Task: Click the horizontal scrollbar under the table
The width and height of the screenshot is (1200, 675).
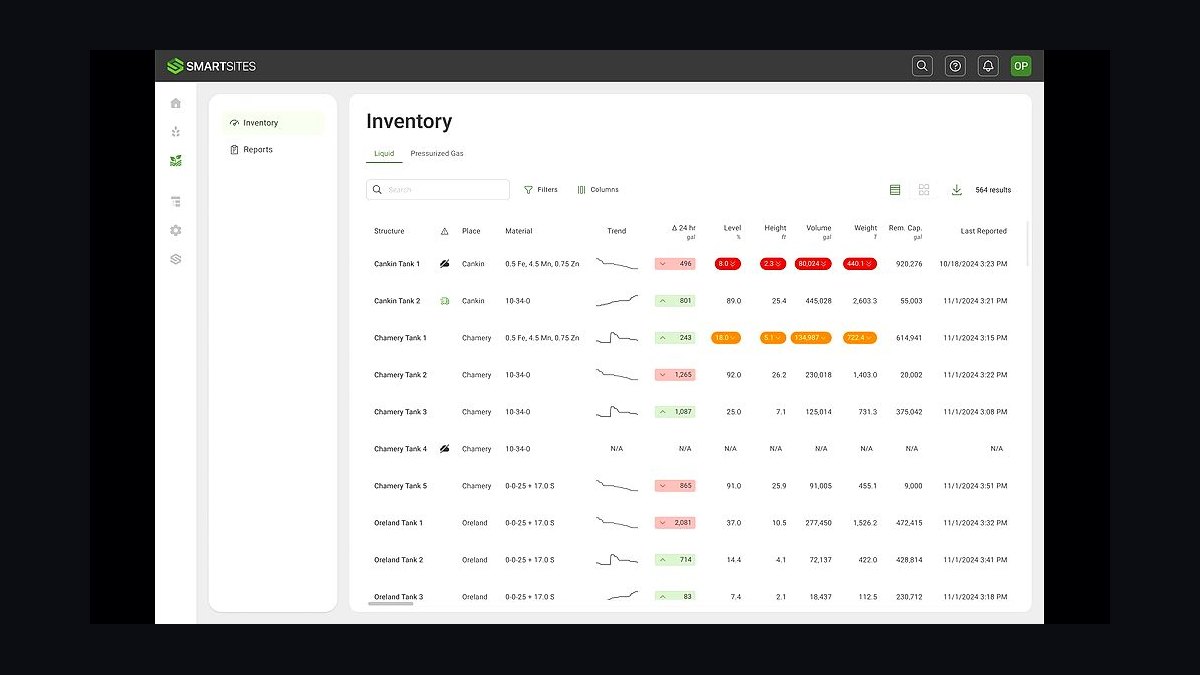Action: coord(390,604)
